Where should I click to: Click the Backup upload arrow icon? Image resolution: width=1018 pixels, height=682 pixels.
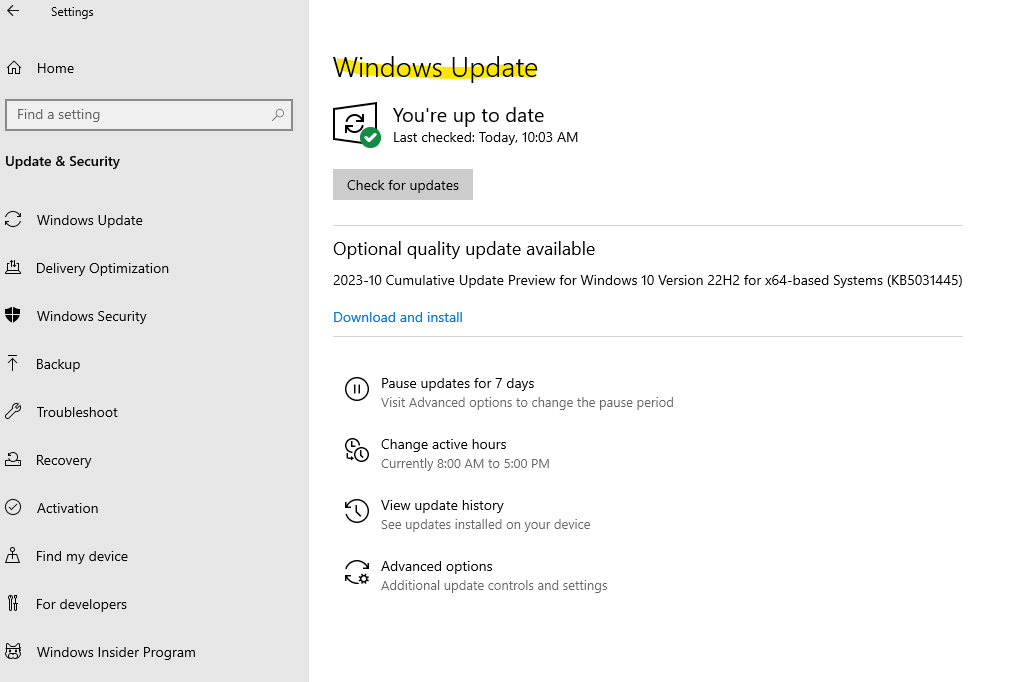coord(12,363)
